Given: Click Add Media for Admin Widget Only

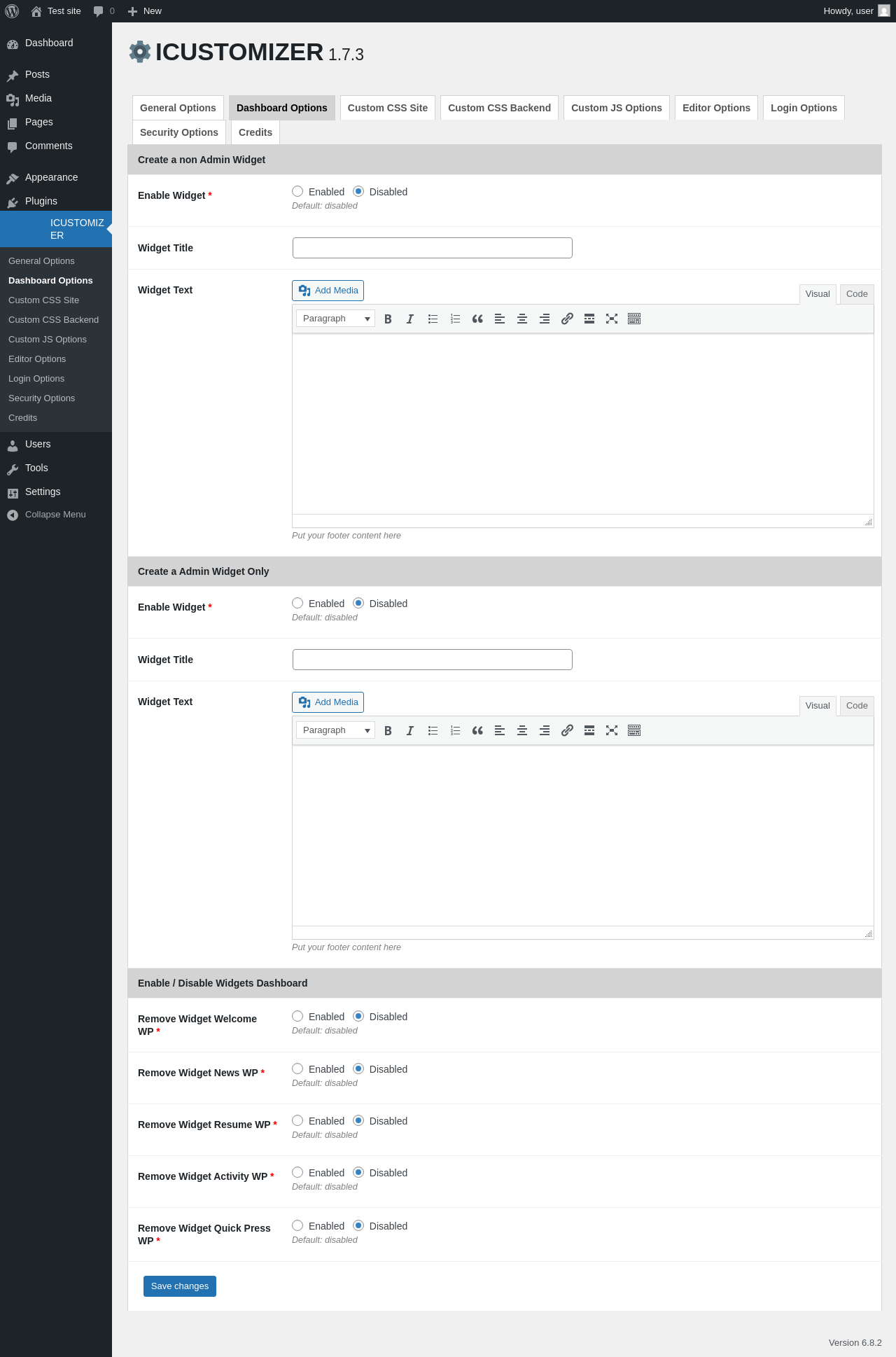Looking at the screenshot, I should (x=328, y=702).
